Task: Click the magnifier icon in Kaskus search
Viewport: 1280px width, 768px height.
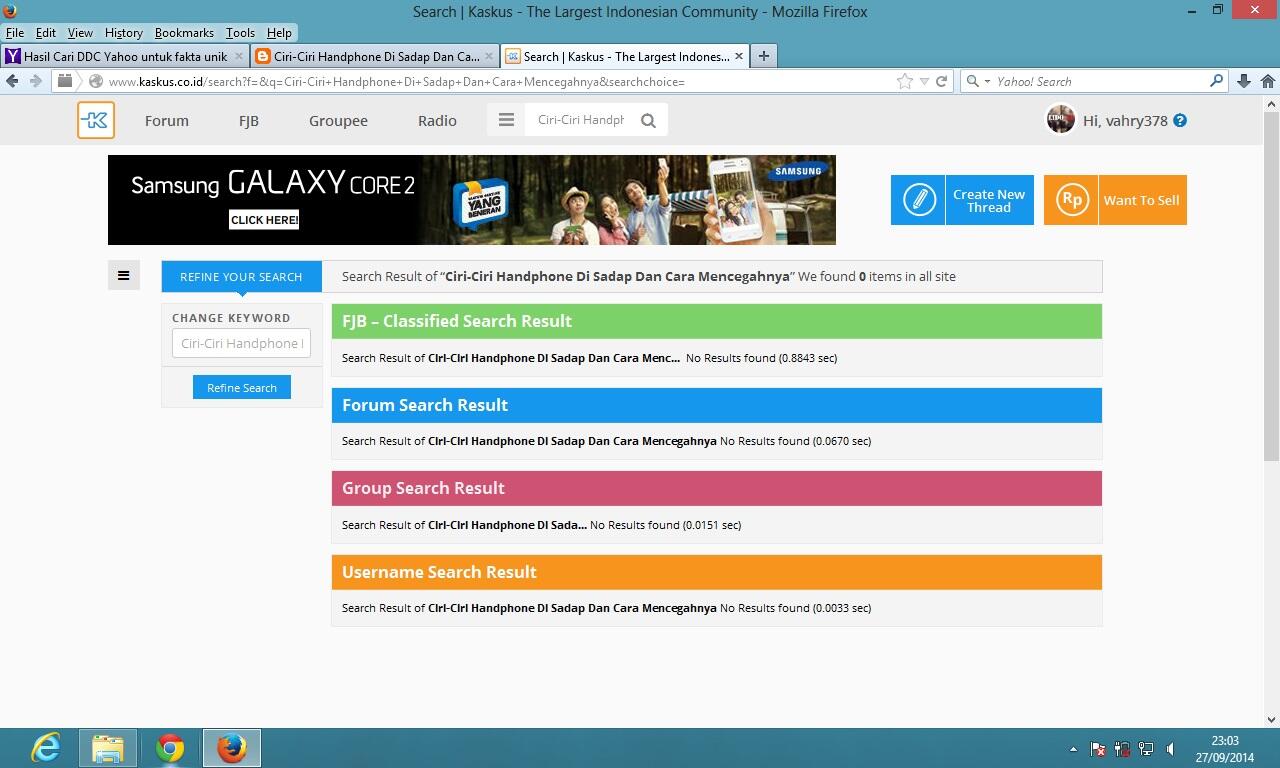Action: 648,120
